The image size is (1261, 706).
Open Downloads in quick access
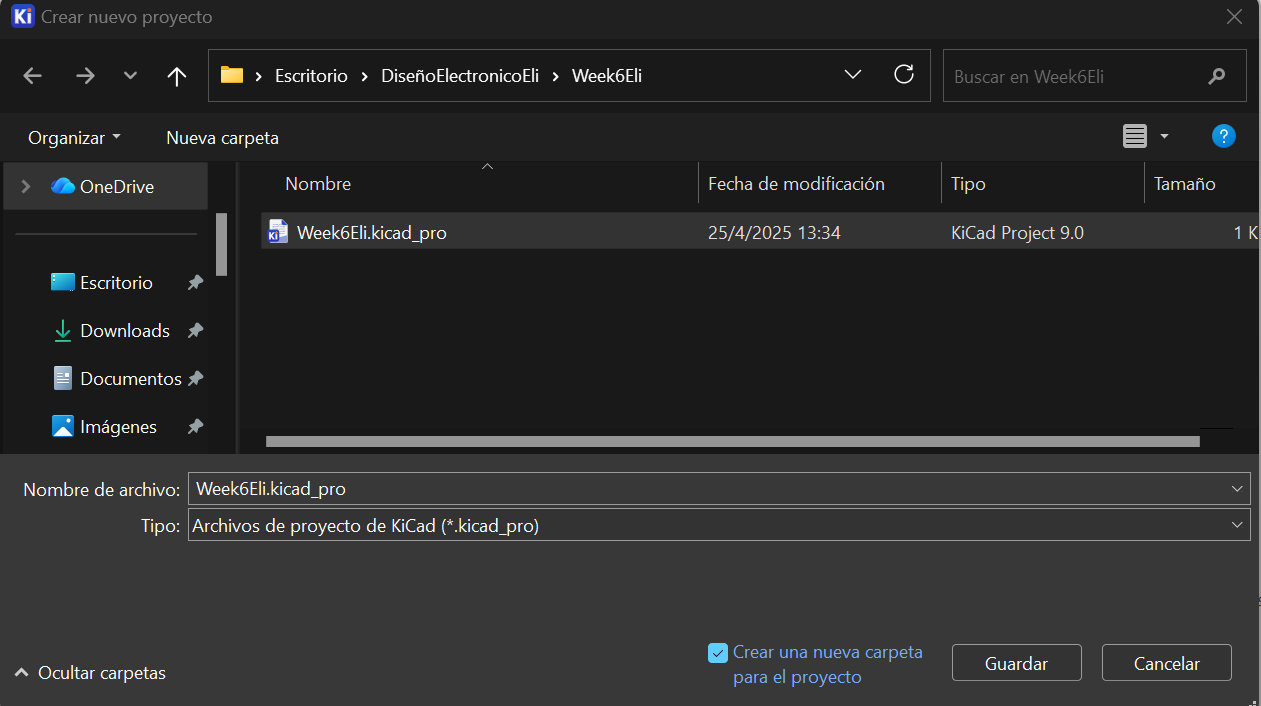[x=125, y=331]
